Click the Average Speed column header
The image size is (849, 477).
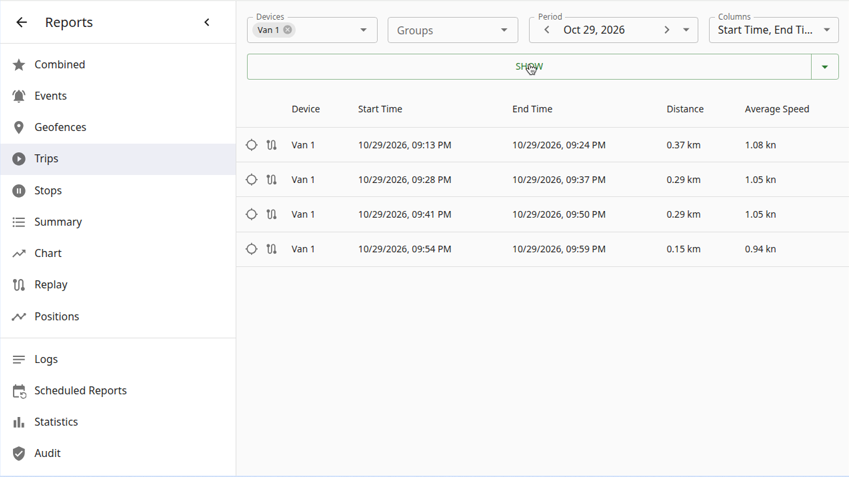[777, 109]
